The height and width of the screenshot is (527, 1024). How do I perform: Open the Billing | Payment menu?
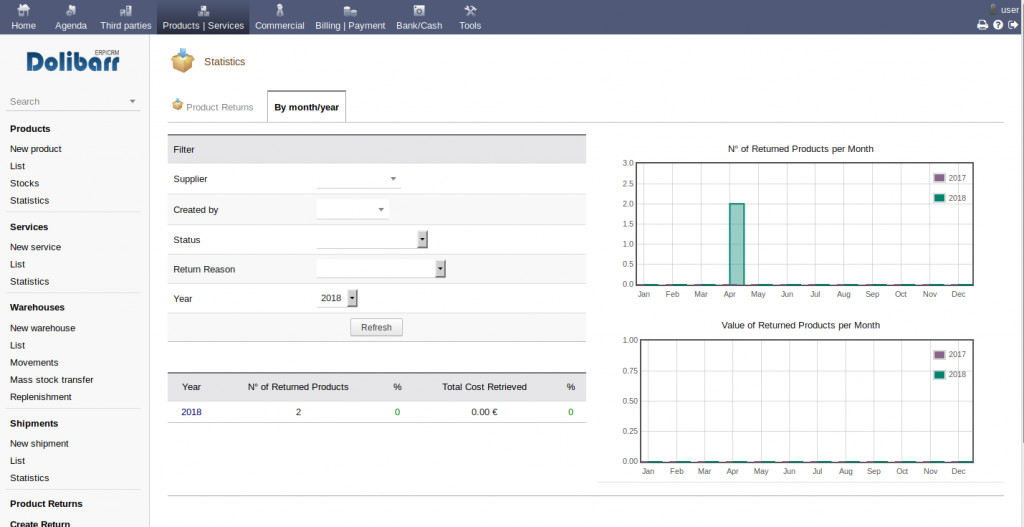[x=350, y=17]
